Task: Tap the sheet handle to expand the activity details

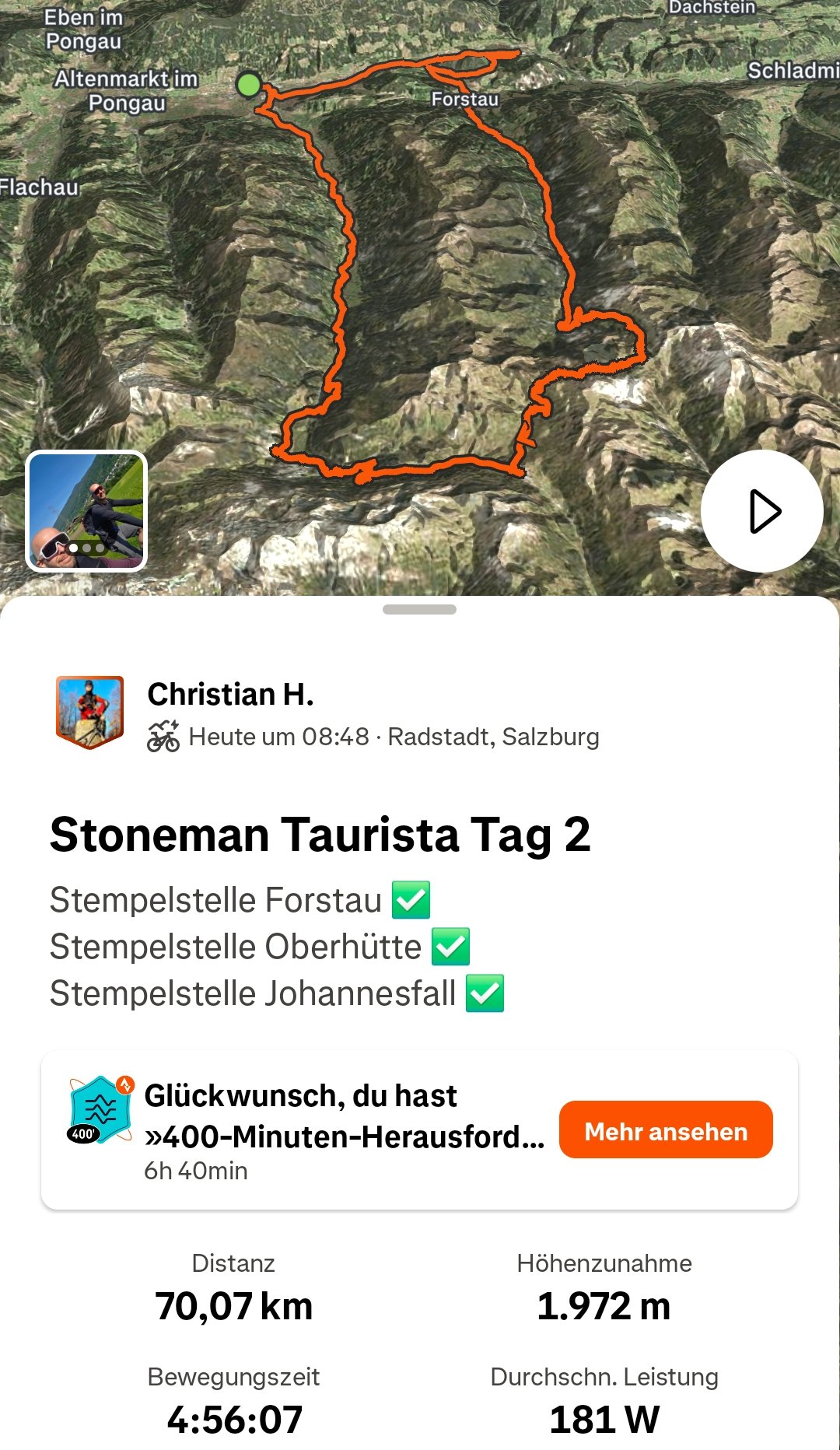Action: (419, 609)
